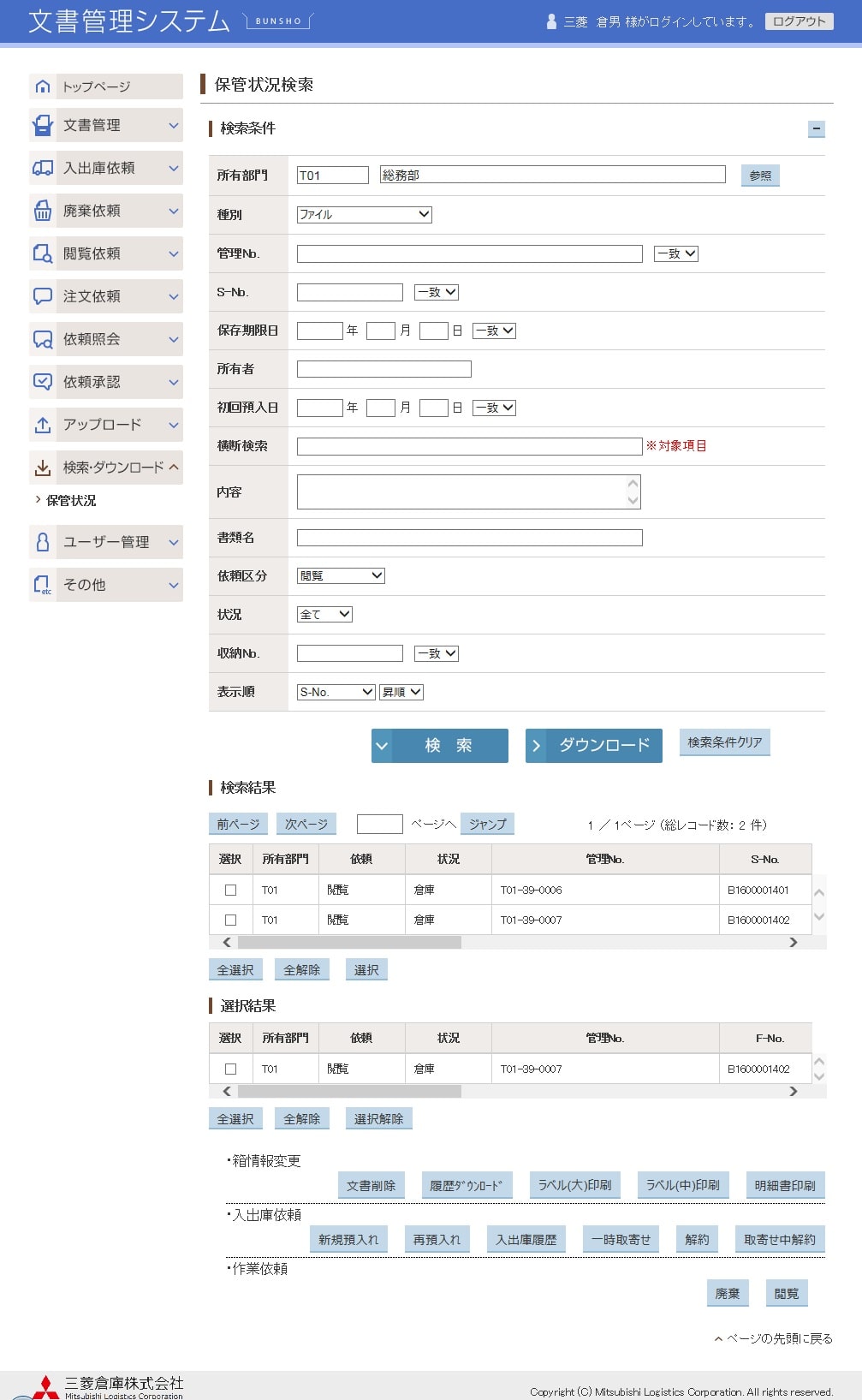Click 全選択 under search results
Screen dimensions: 862x1400
[x=235, y=970]
